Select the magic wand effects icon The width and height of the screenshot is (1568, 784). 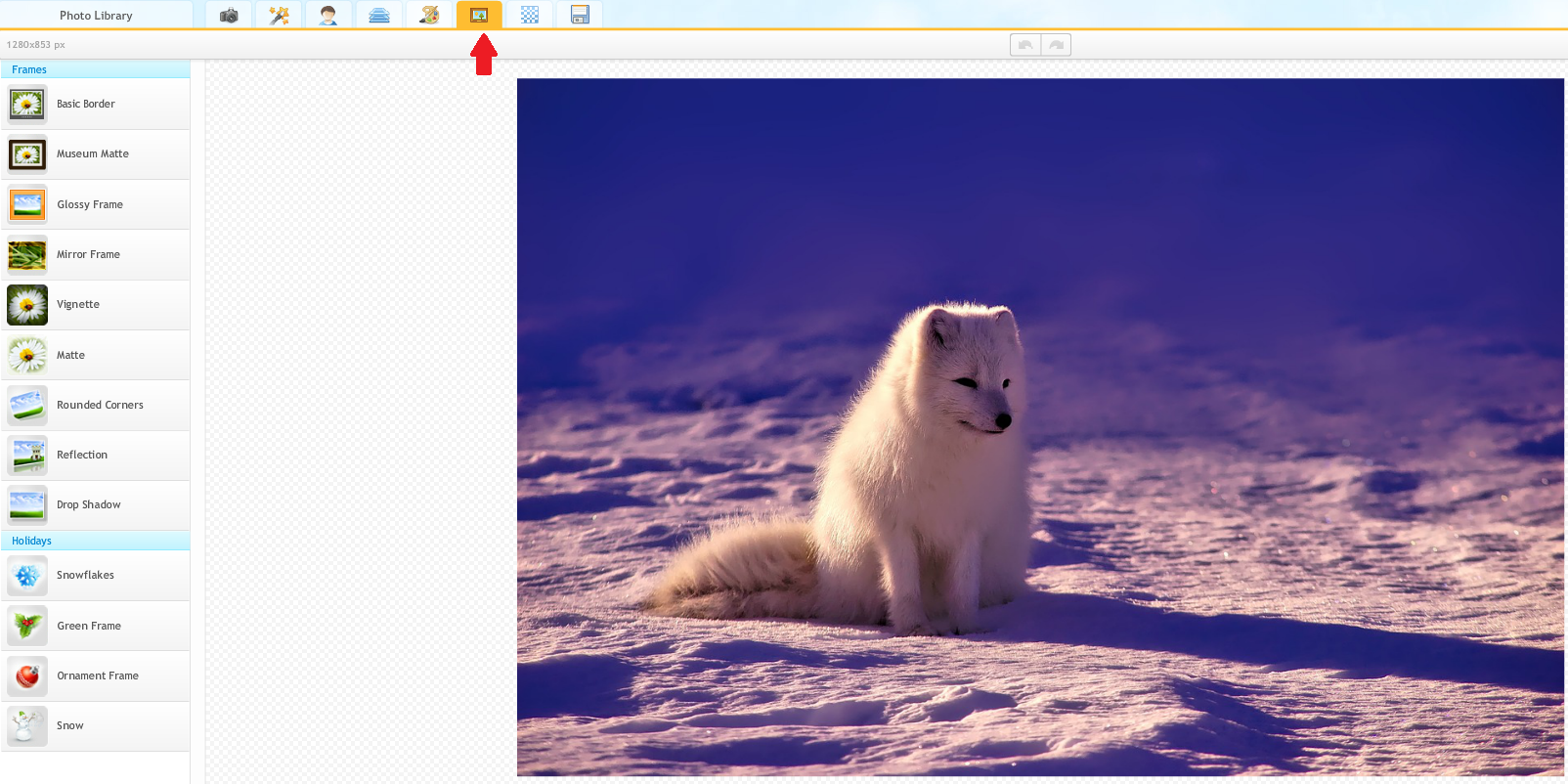(x=280, y=16)
